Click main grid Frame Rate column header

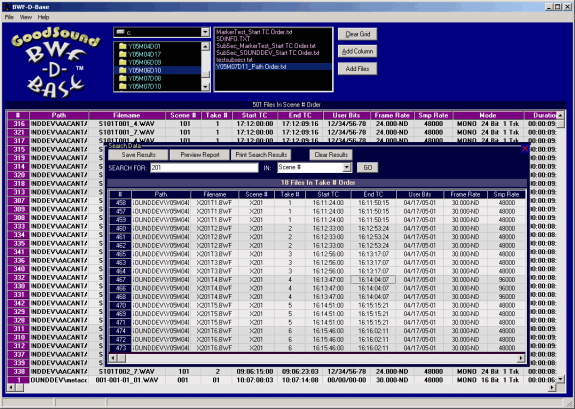pyautogui.click(x=392, y=115)
